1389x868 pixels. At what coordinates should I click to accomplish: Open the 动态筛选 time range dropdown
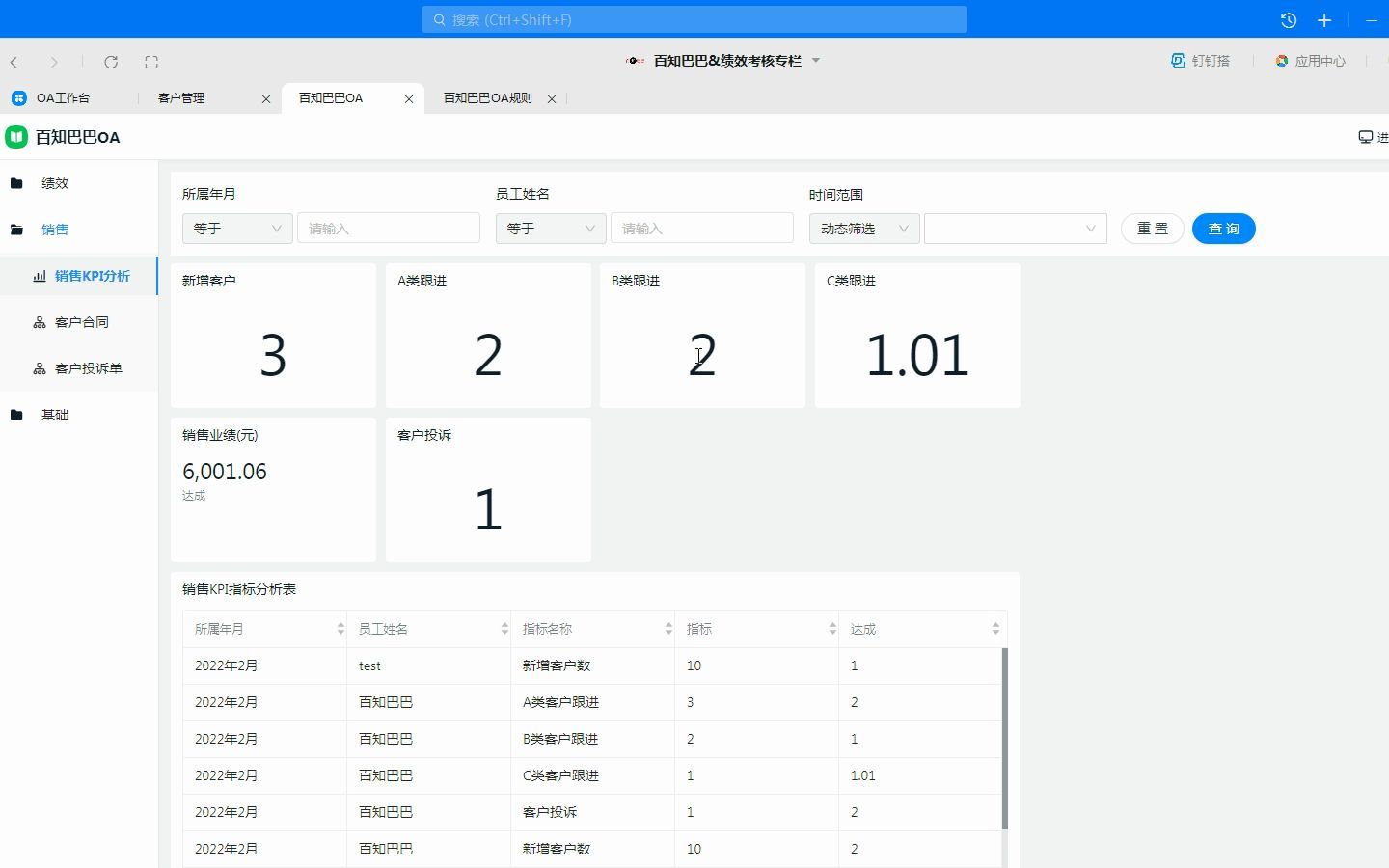pos(864,229)
